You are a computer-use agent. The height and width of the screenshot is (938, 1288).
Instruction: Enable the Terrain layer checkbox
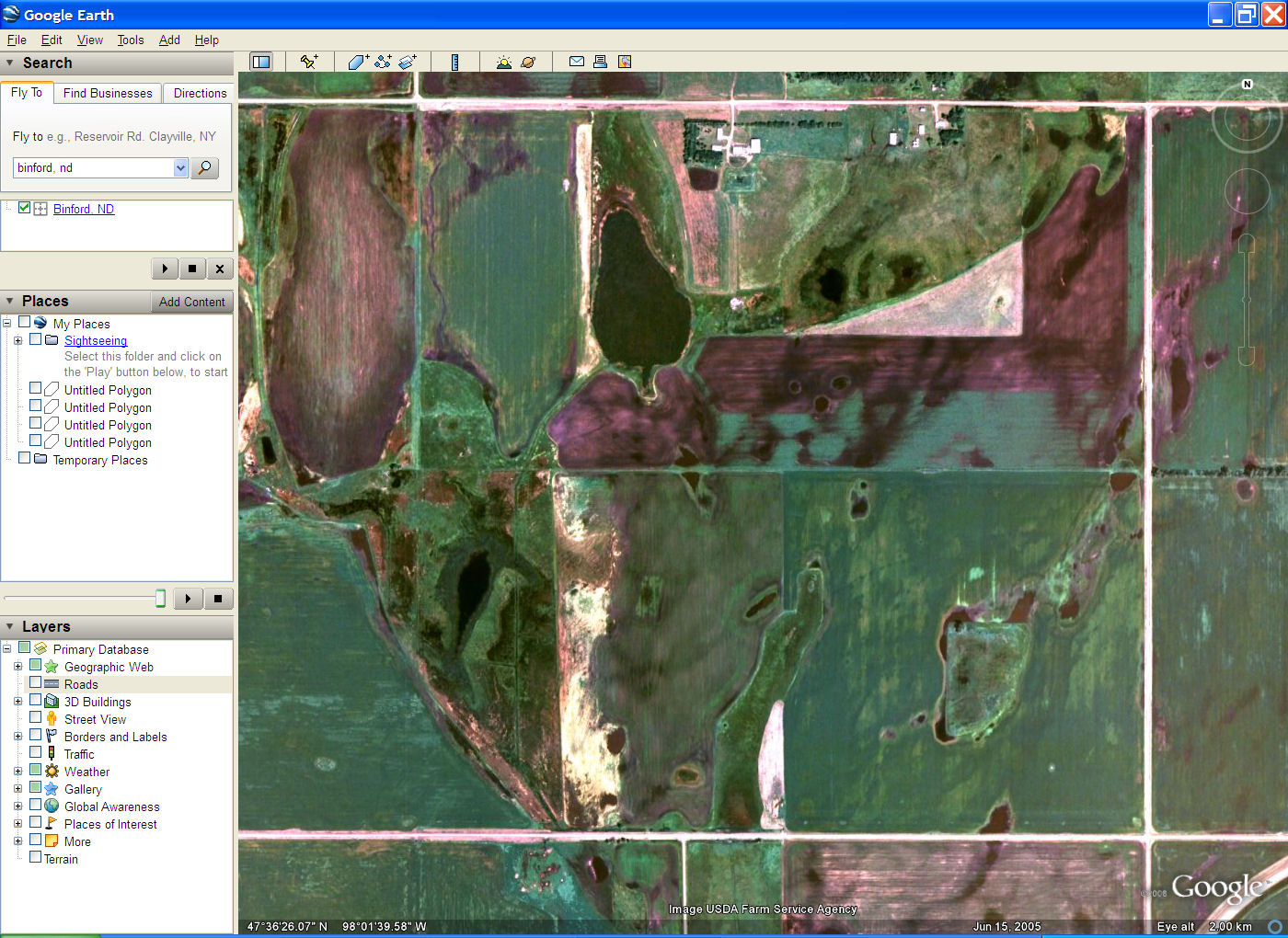[x=35, y=857]
